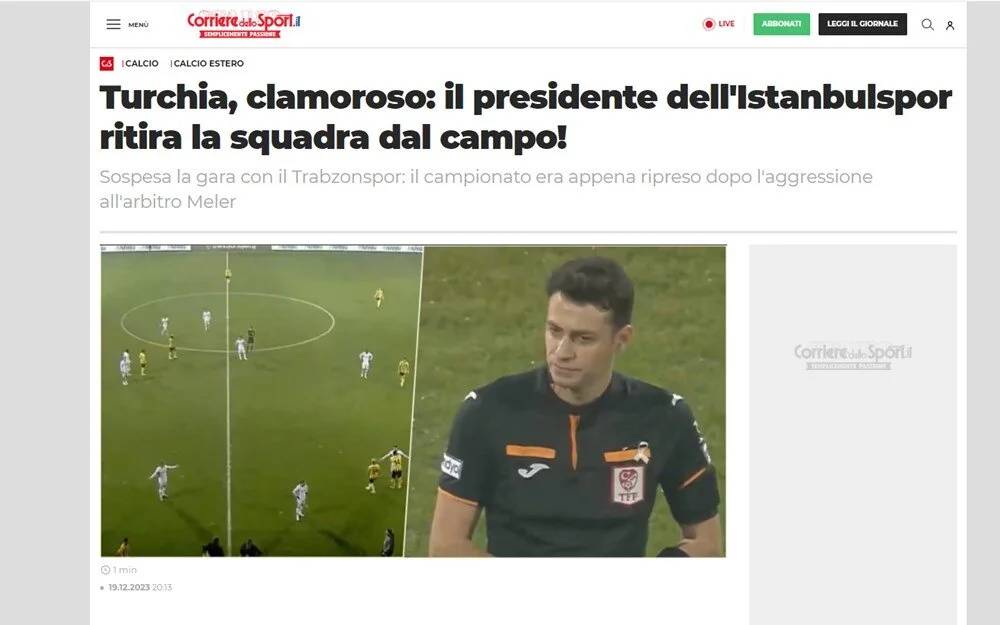Open the pitch overview image on left
This screenshot has height=625, width=1000.
[x=261, y=401]
